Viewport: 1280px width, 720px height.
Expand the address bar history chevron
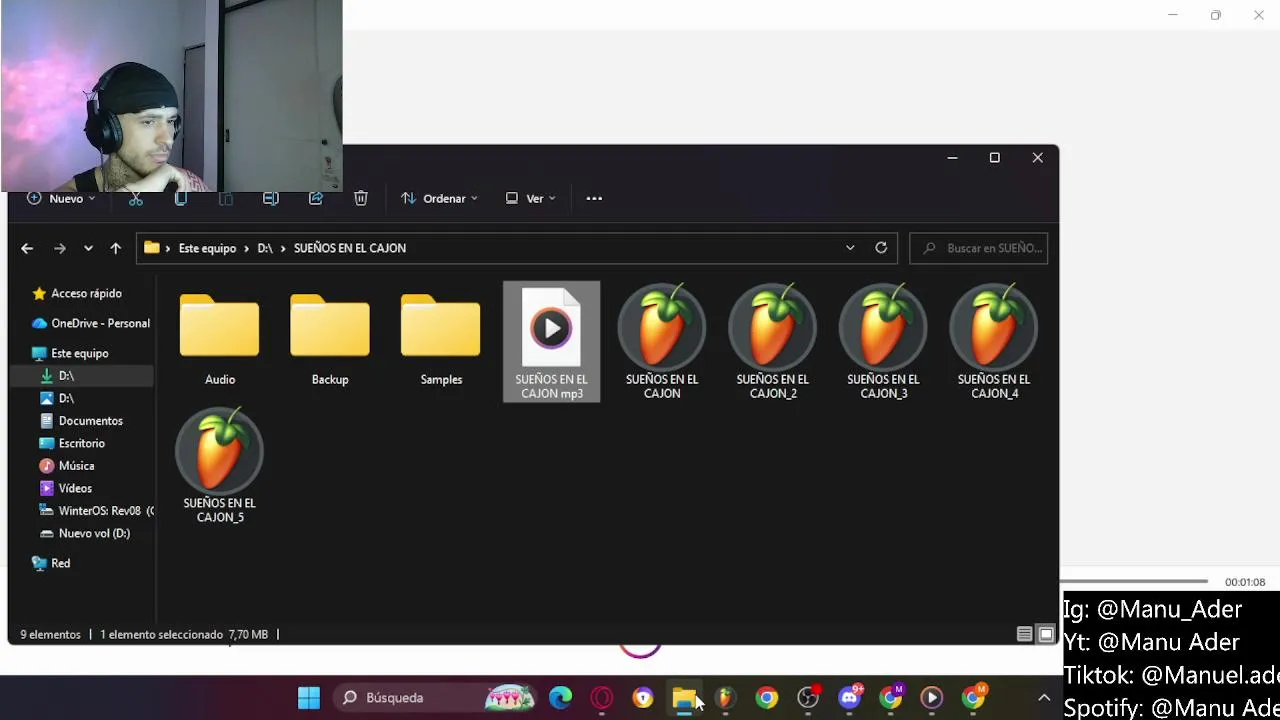[850, 248]
